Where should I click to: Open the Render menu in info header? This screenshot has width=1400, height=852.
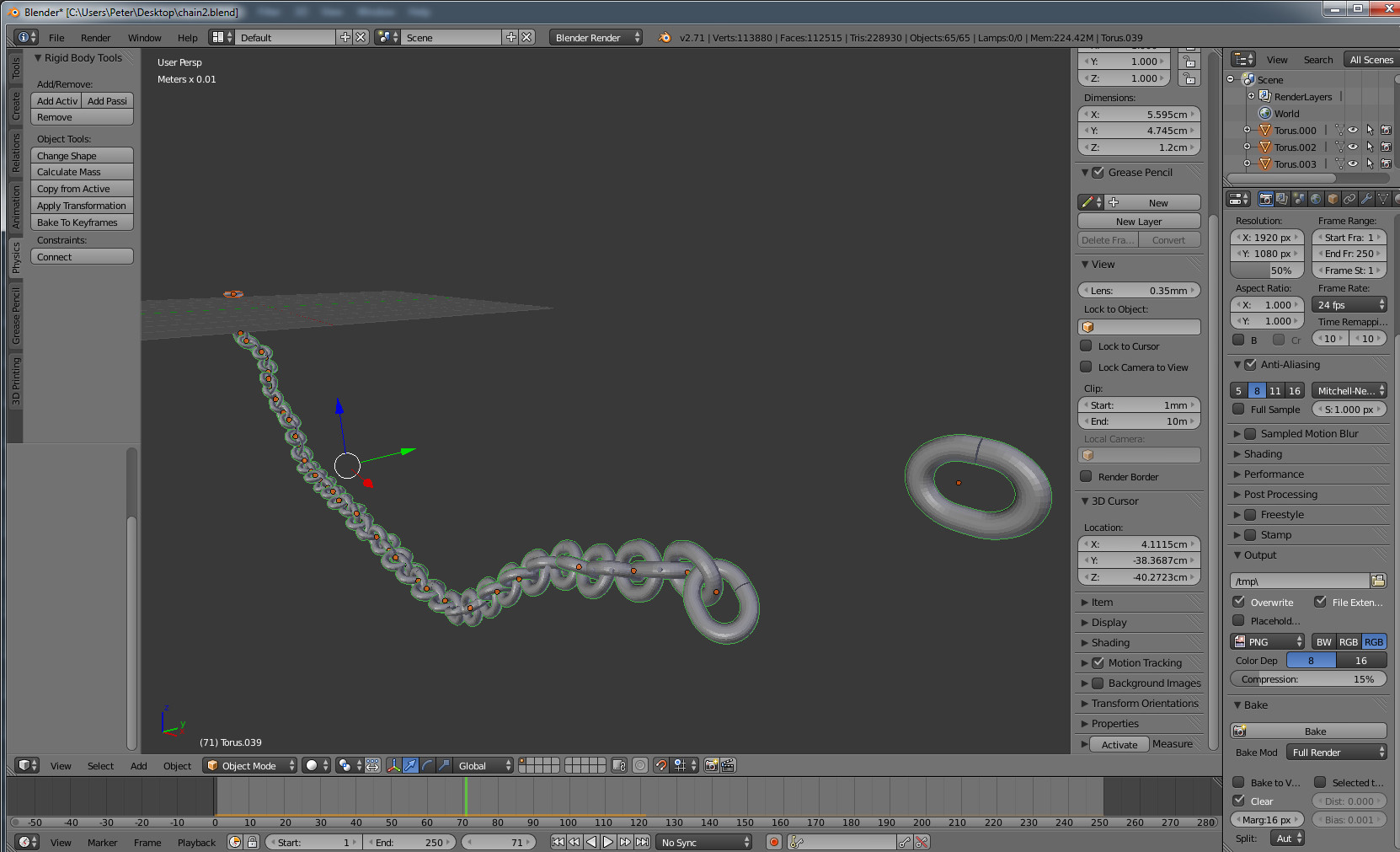pyautogui.click(x=95, y=38)
